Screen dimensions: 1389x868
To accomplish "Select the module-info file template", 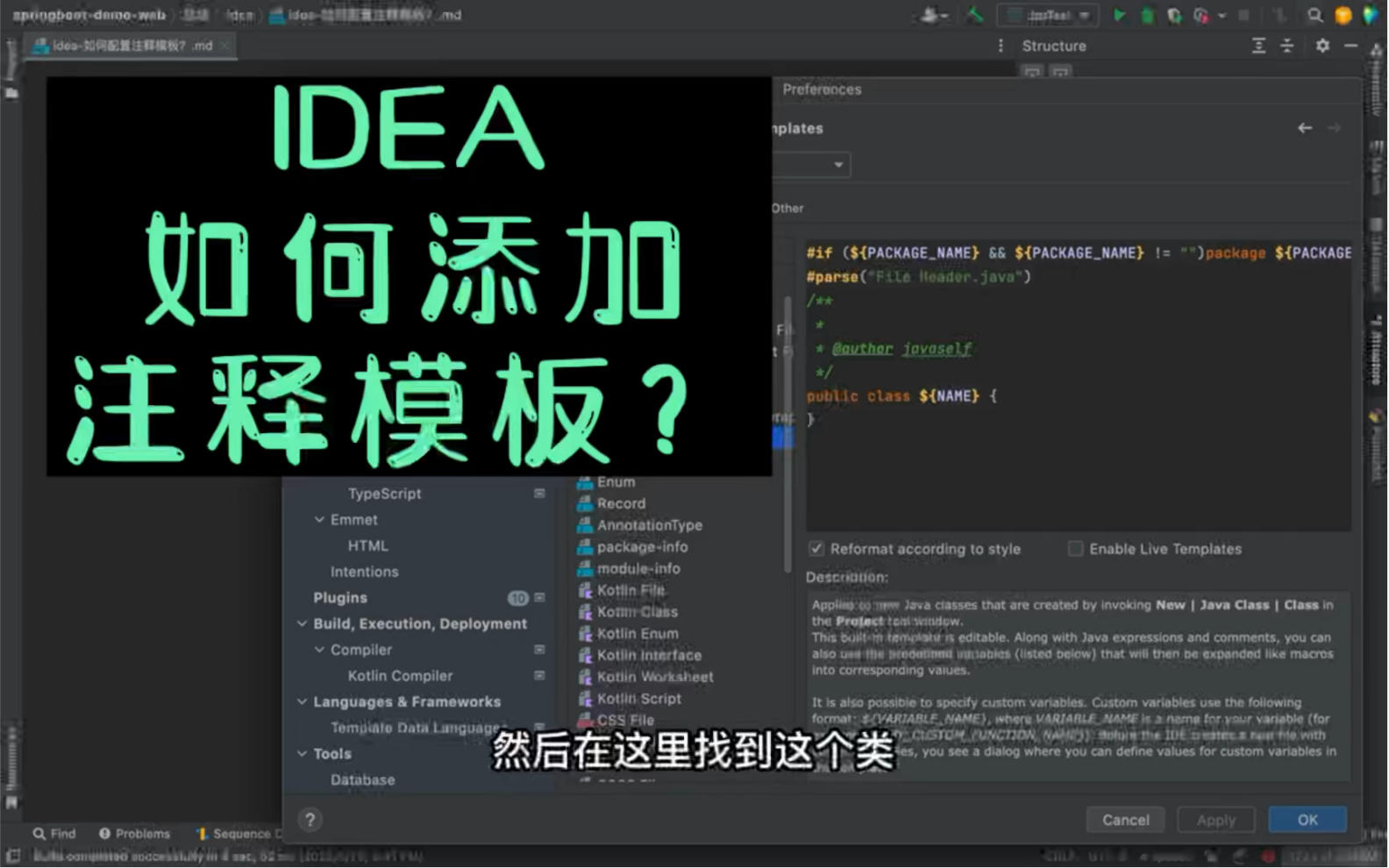I will 629,569.
